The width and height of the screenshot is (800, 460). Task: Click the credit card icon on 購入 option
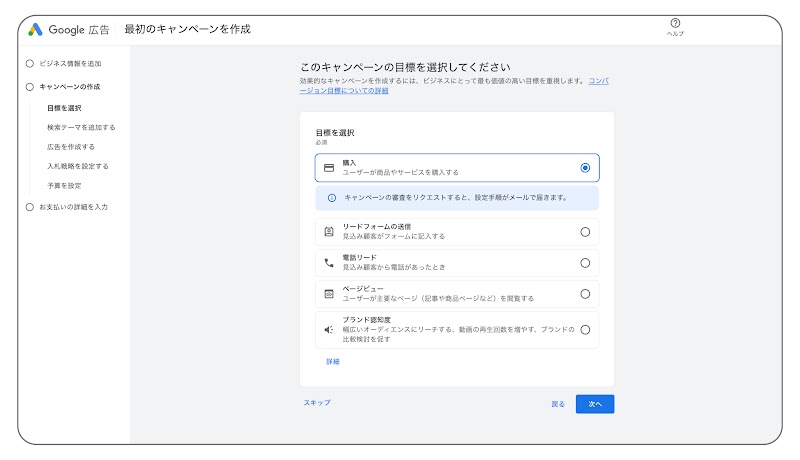click(x=329, y=168)
